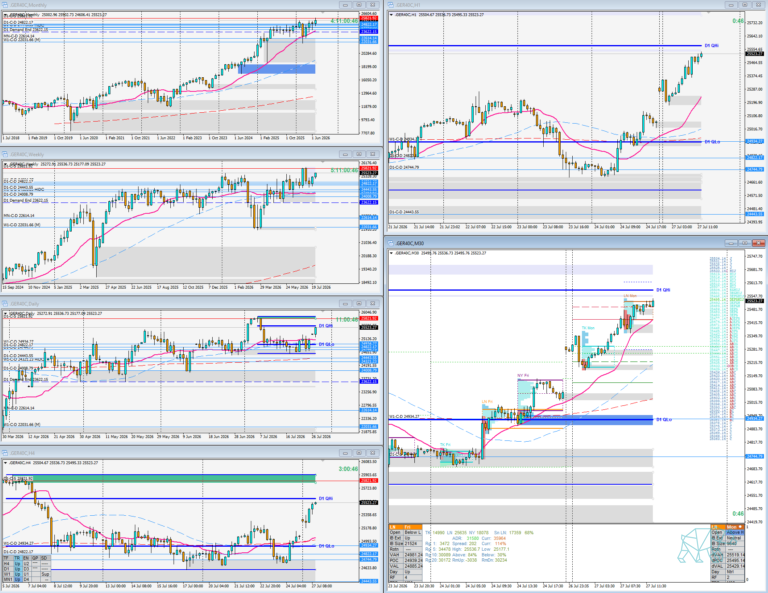Viewport: 768px width, 593px height.
Task: Click the LN Fri session label in M30
Action: pyautogui.click(x=487, y=402)
